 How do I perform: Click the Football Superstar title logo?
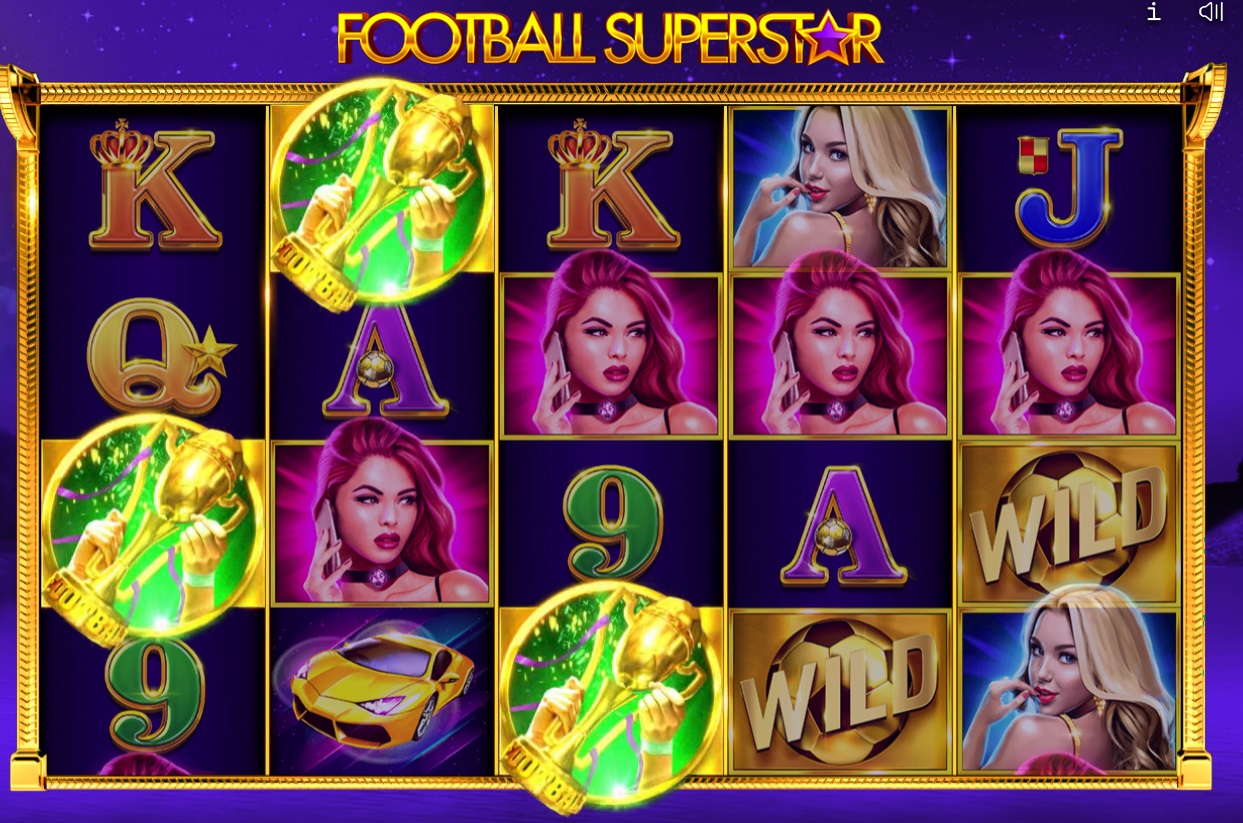610,39
